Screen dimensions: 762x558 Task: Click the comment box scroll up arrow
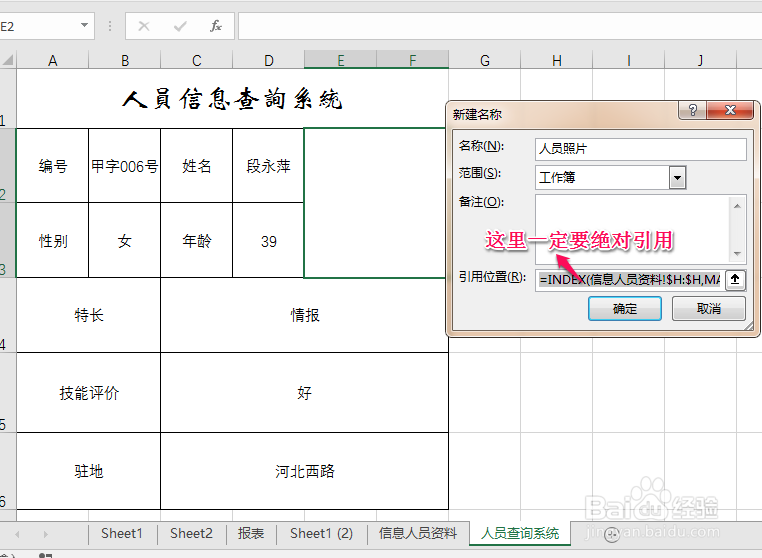(x=737, y=206)
